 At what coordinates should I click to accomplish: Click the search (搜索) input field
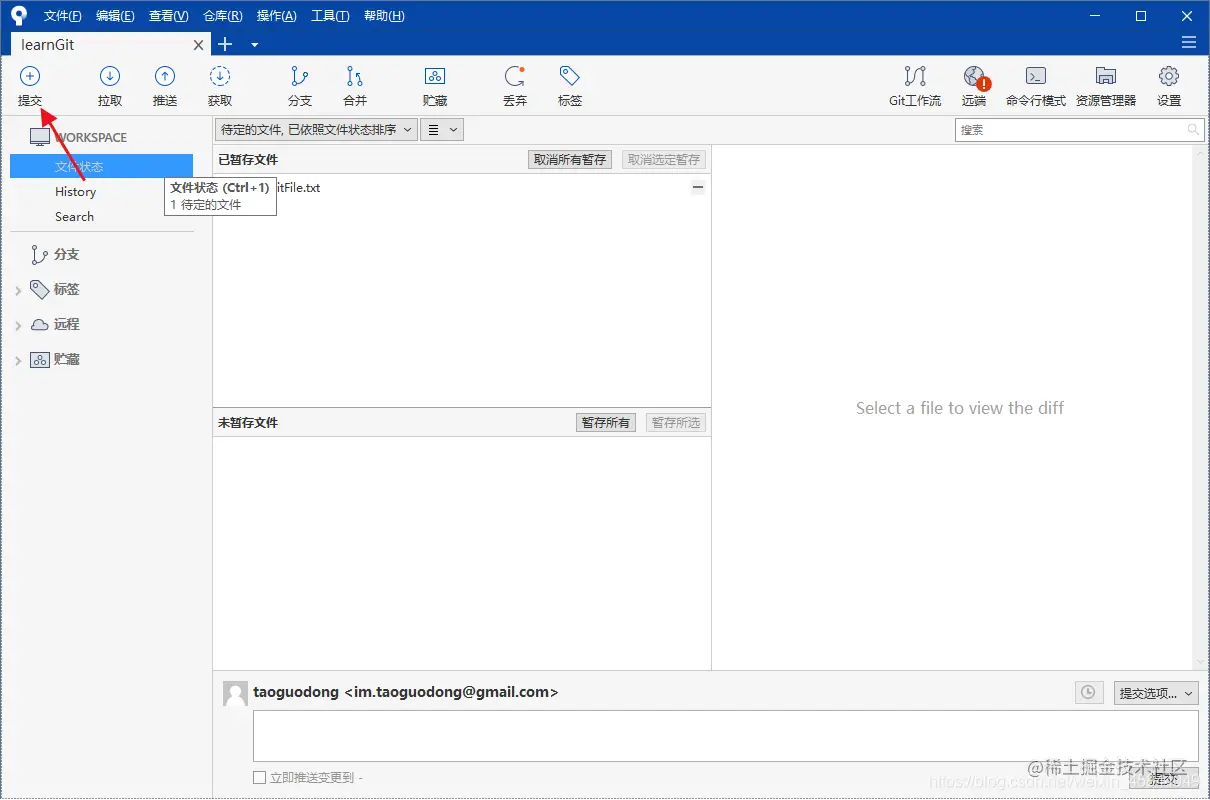(x=1080, y=130)
